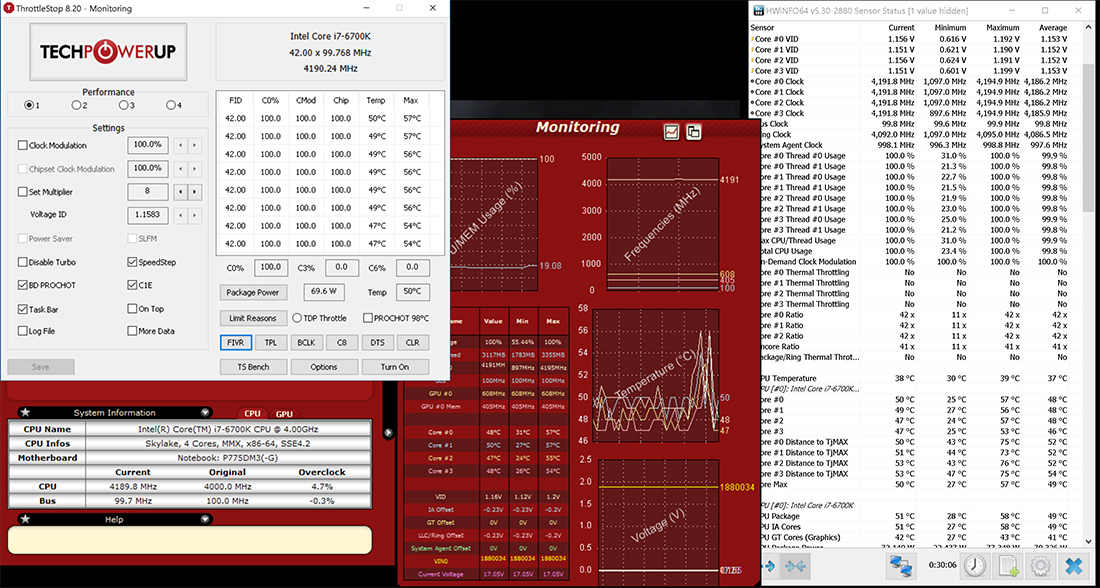
Task: Click the HWiNFO logging start icon
Action: (x=1007, y=565)
